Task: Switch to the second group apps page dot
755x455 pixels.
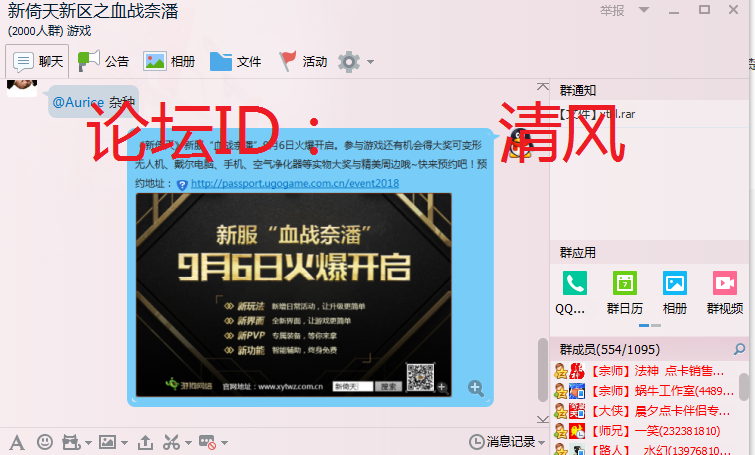Action: 656,325
